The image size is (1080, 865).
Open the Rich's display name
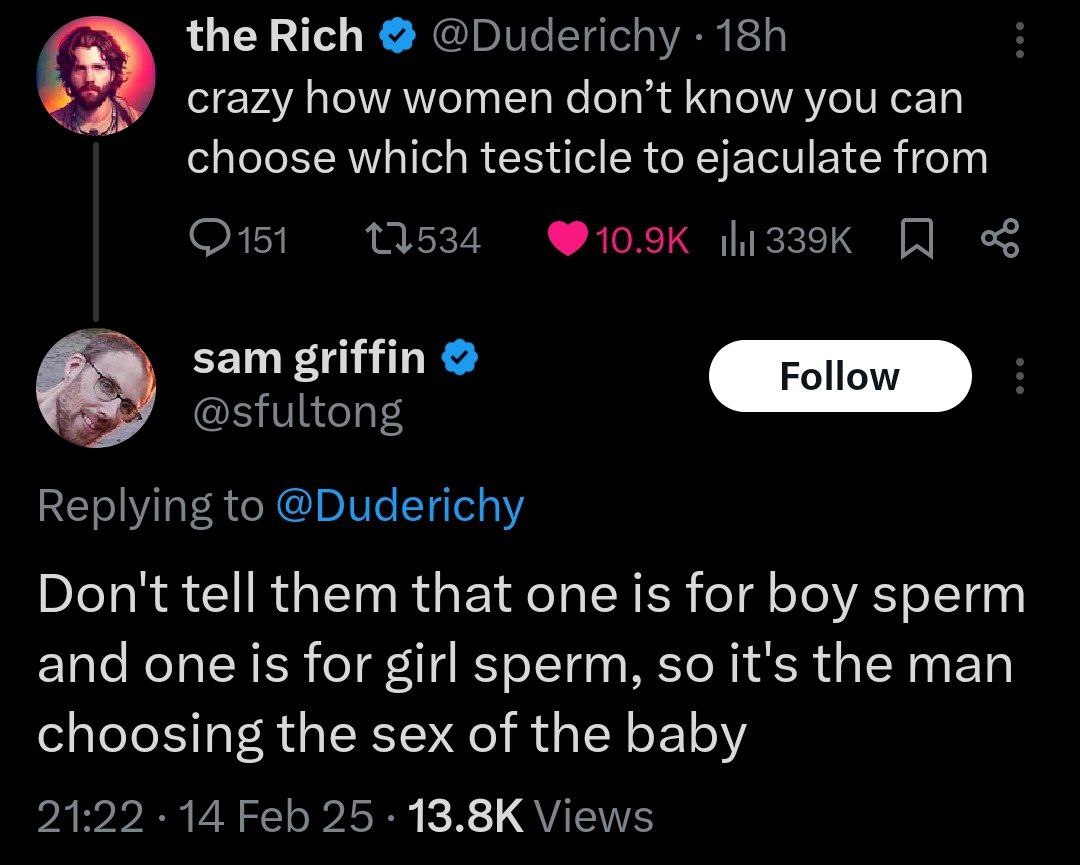coord(276,35)
